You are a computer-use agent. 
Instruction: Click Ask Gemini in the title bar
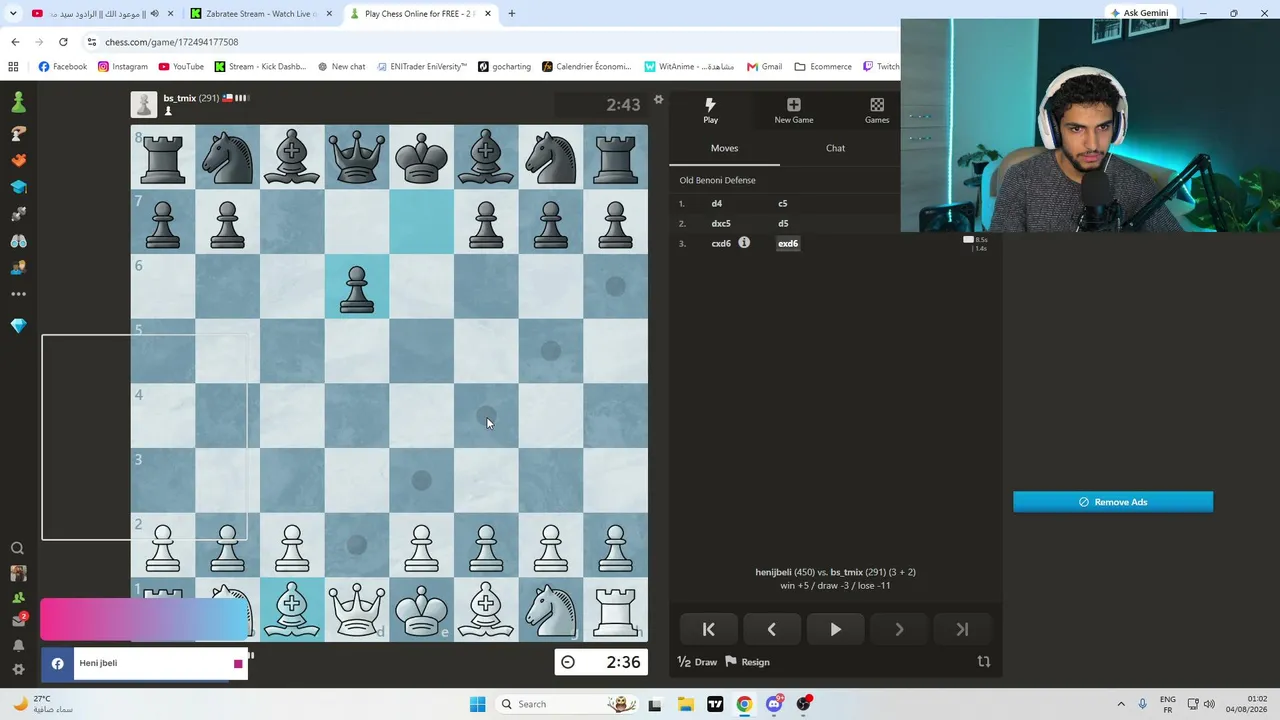(x=1139, y=13)
